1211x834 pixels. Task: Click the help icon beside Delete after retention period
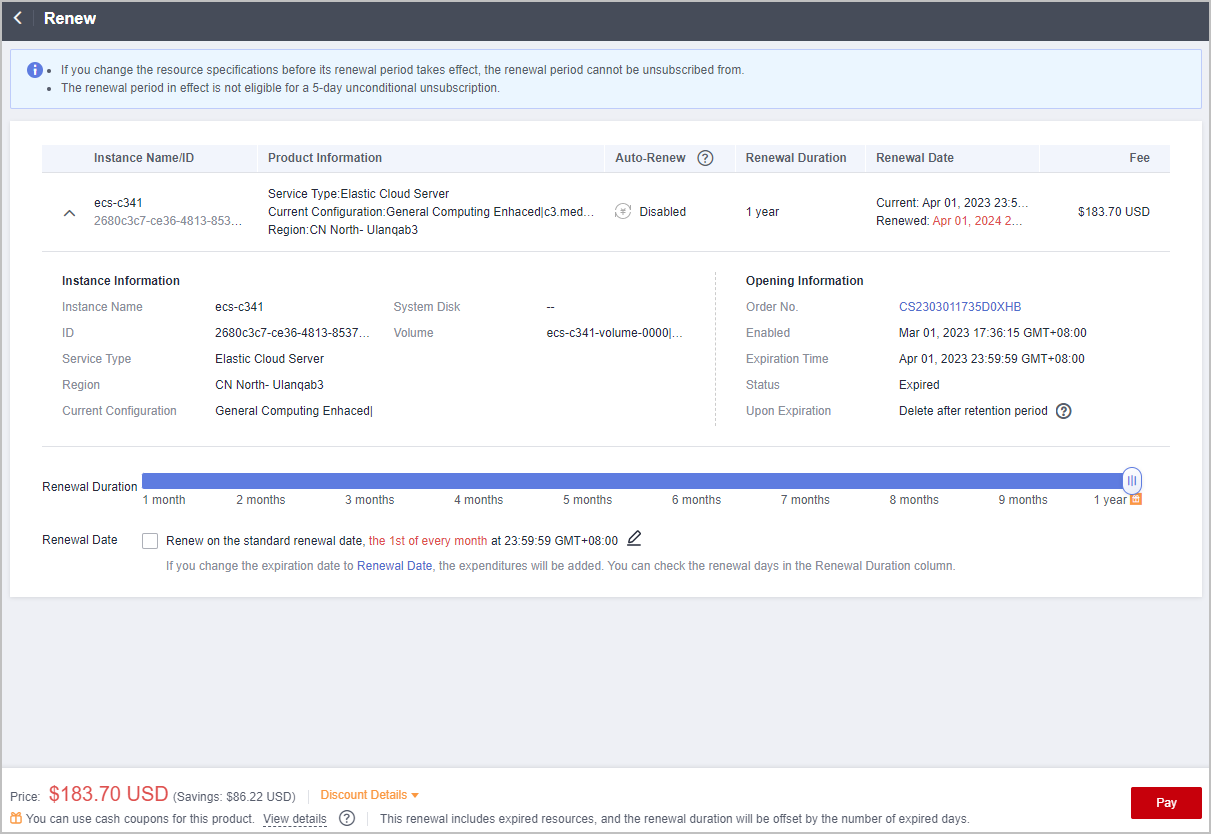tap(1064, 411)
